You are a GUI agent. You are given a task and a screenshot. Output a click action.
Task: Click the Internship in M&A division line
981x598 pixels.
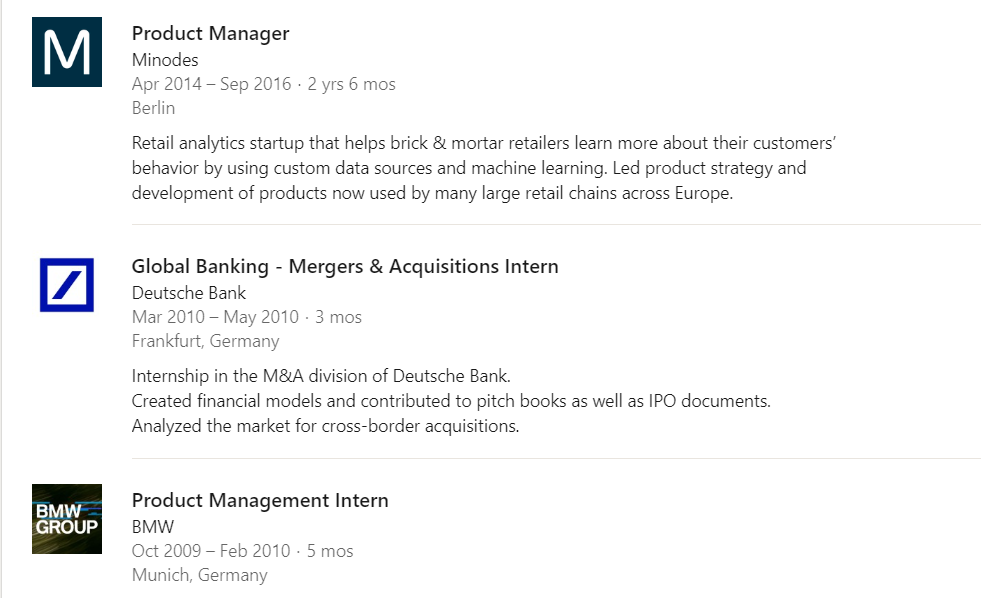320,377
